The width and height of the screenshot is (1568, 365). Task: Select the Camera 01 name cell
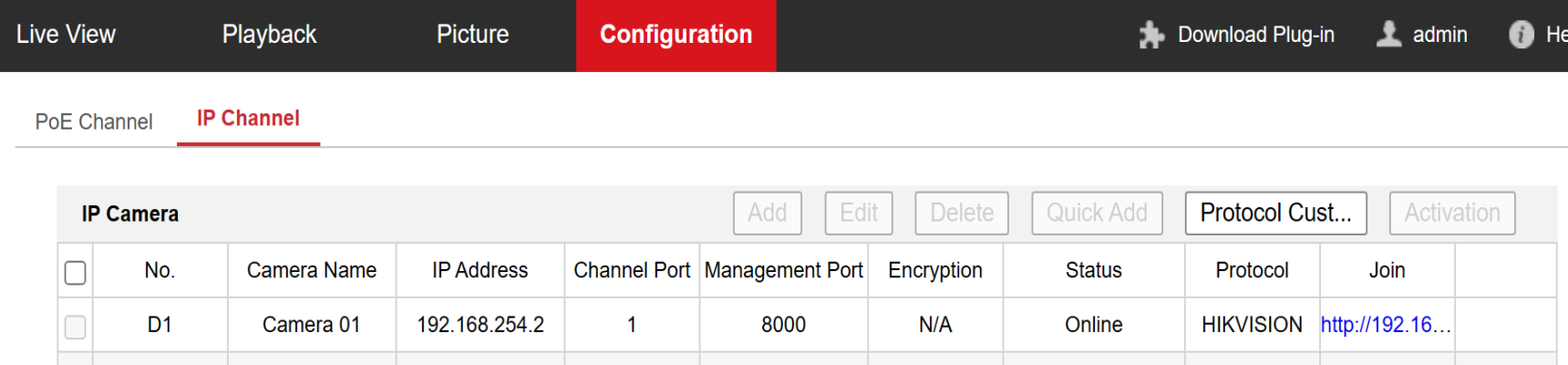tap(311, 325)
